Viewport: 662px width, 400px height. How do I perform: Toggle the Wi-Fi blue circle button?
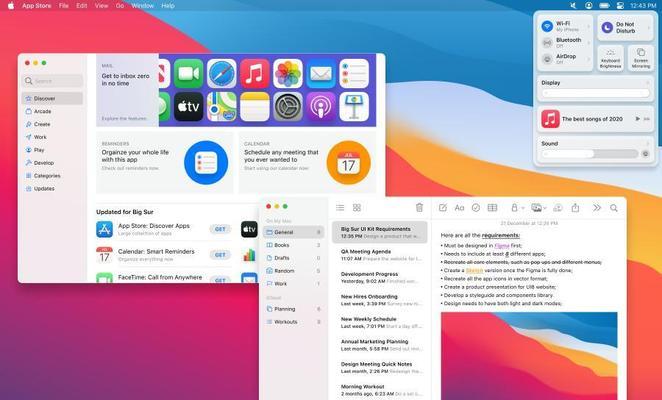[x=547, y=26]
